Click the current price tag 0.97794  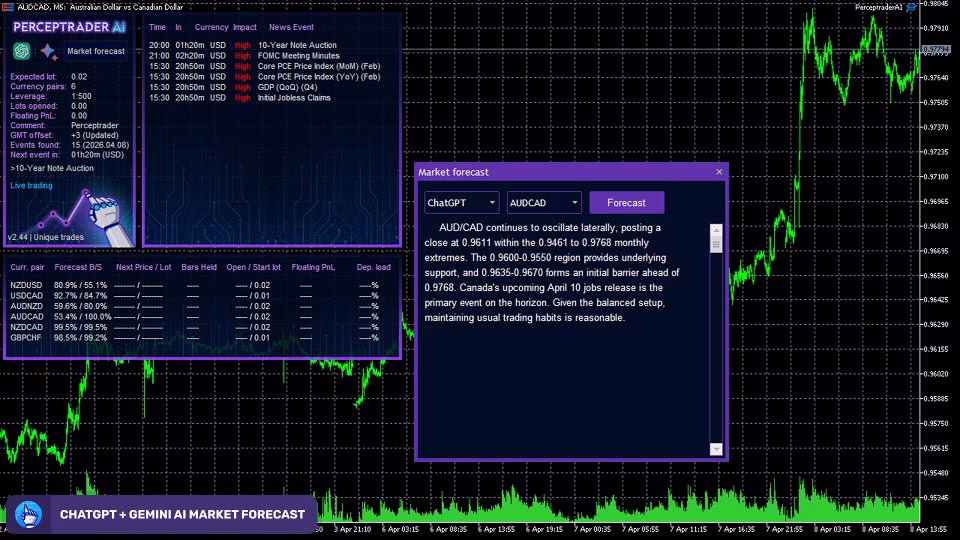coord(936,50)
